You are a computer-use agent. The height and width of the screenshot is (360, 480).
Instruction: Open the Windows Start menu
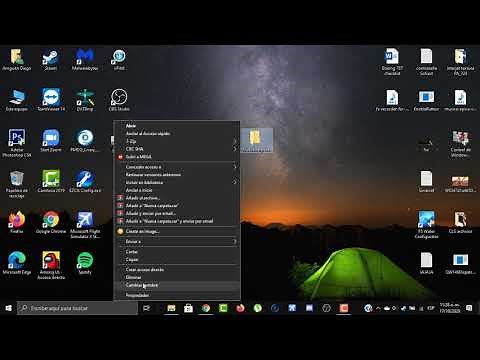click(x=9, y=308)
